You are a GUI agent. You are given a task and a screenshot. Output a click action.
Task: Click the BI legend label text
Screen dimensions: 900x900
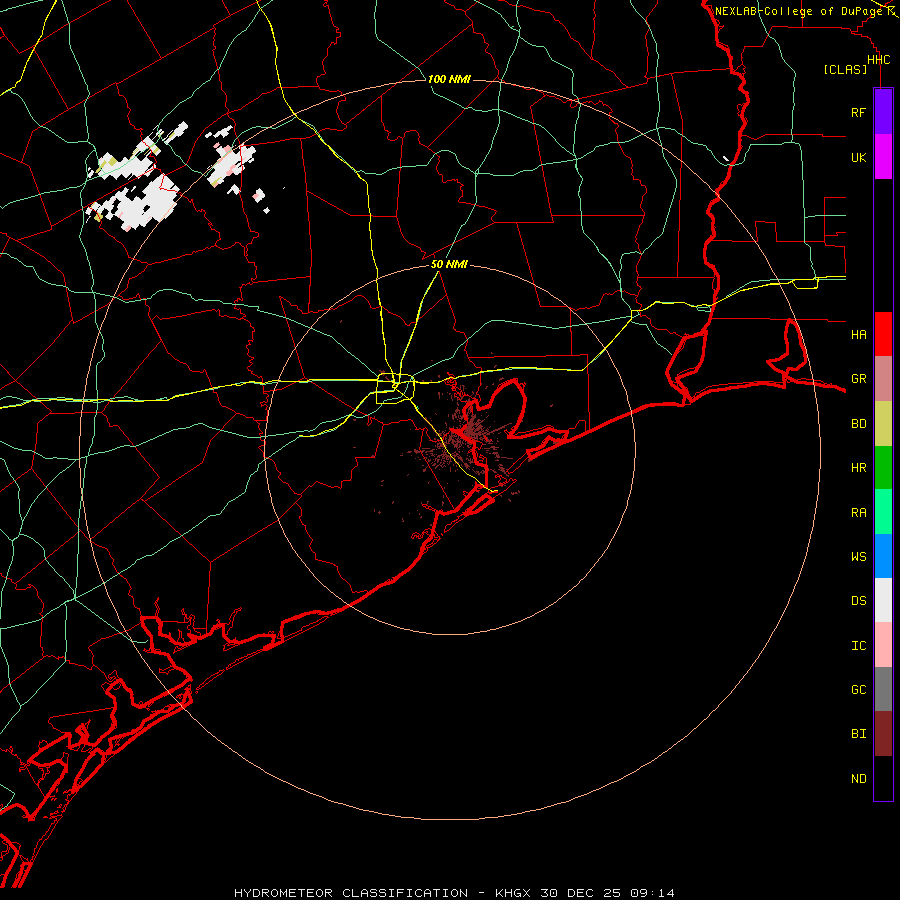(x=858, y=734)
